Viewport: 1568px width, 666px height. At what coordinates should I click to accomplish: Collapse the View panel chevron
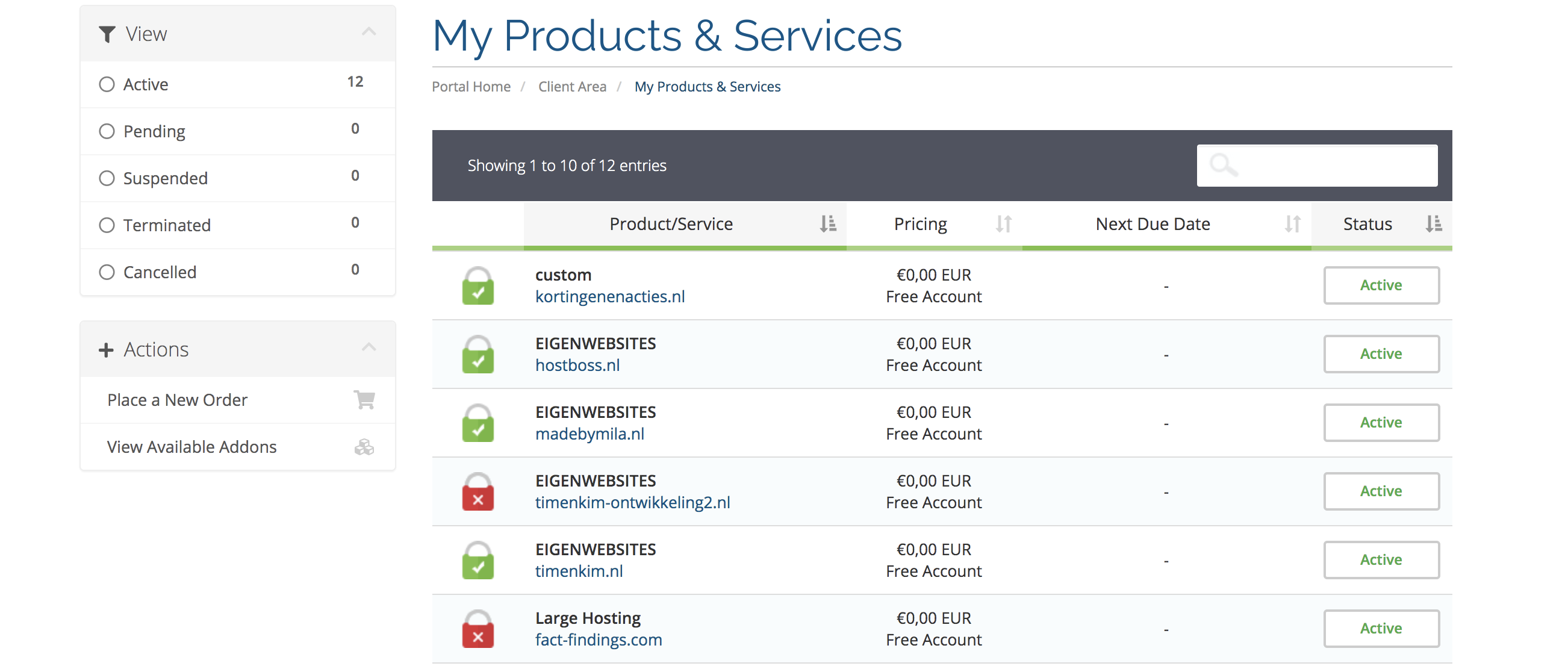(x=369, y=33)
